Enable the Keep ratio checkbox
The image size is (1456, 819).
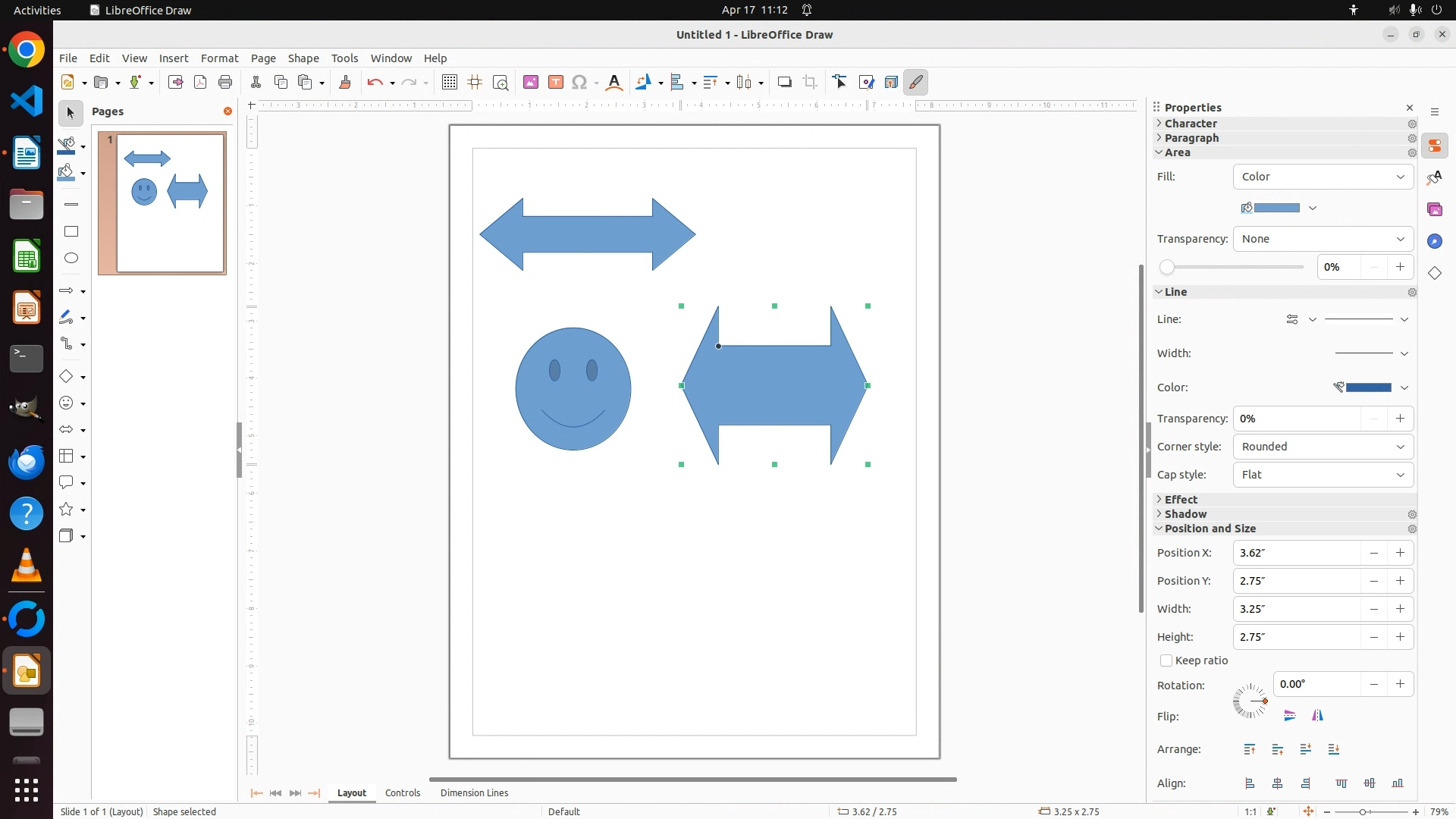(x=1166, y=661)
